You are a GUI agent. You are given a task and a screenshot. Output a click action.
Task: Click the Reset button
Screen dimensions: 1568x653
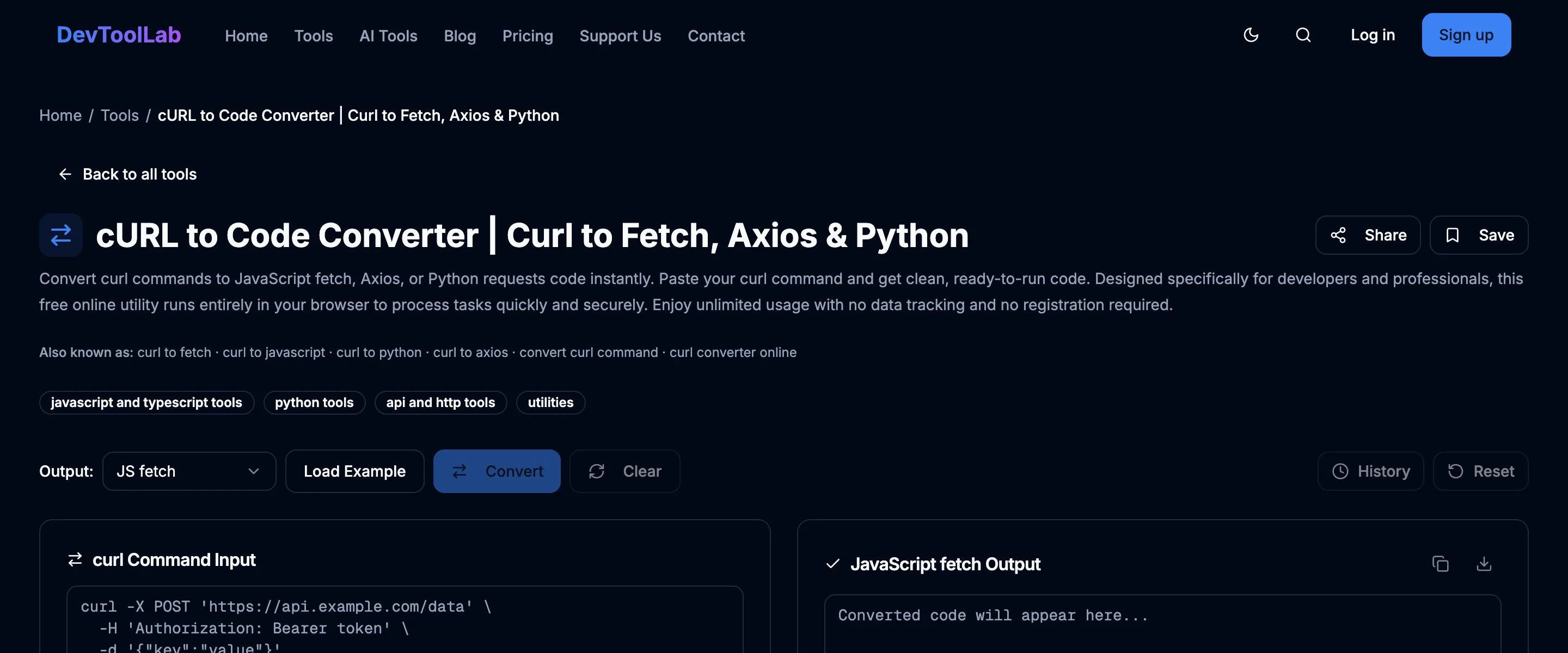[x=1480, y=471]
